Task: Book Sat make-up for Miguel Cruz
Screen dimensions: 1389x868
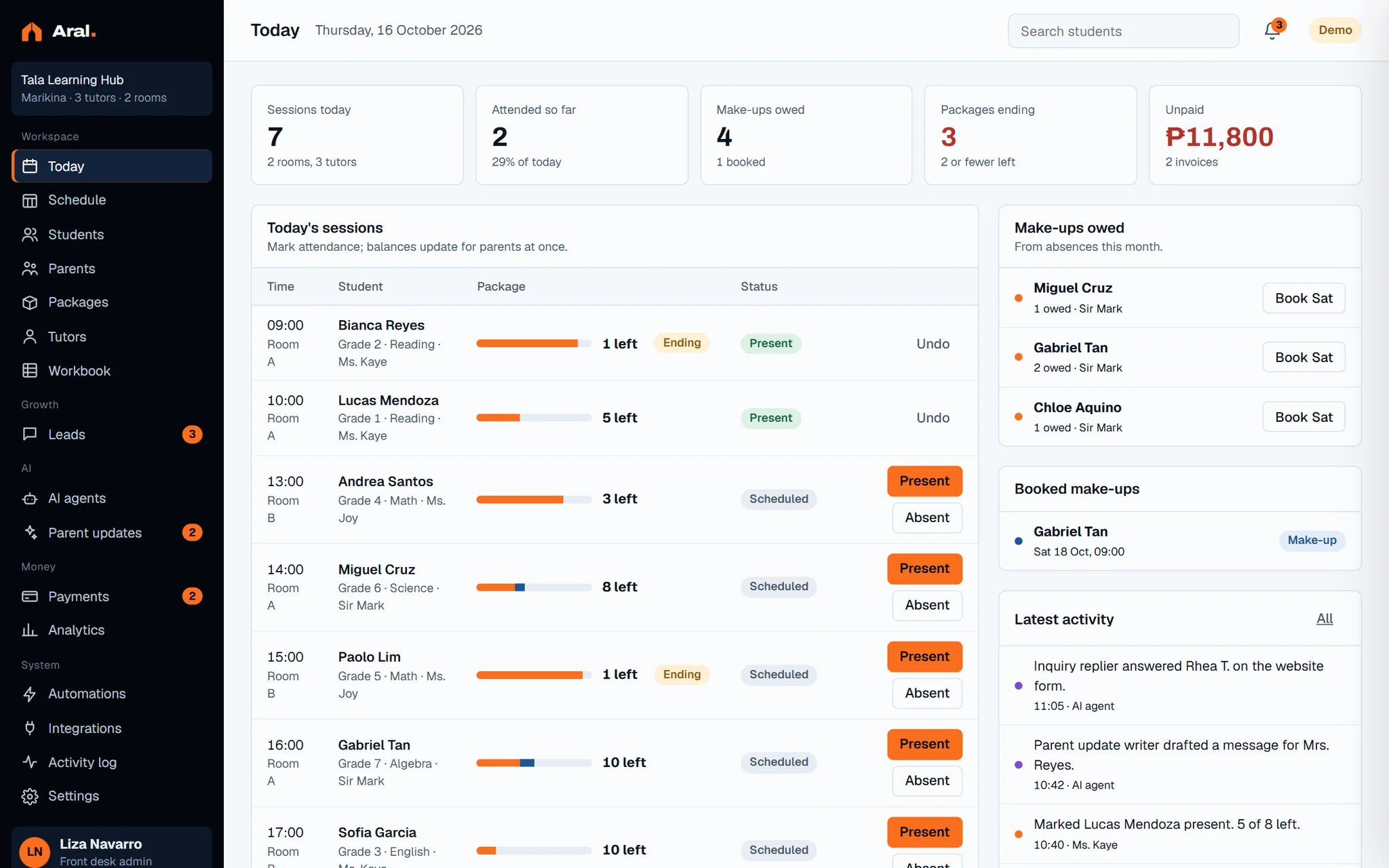Action: (x=1304, y=298)
